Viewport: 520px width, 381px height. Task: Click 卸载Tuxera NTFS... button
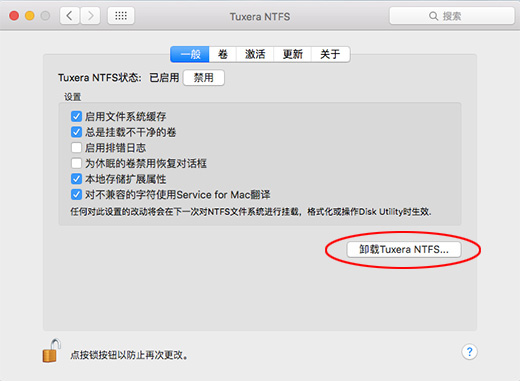[x=404, y=249]
